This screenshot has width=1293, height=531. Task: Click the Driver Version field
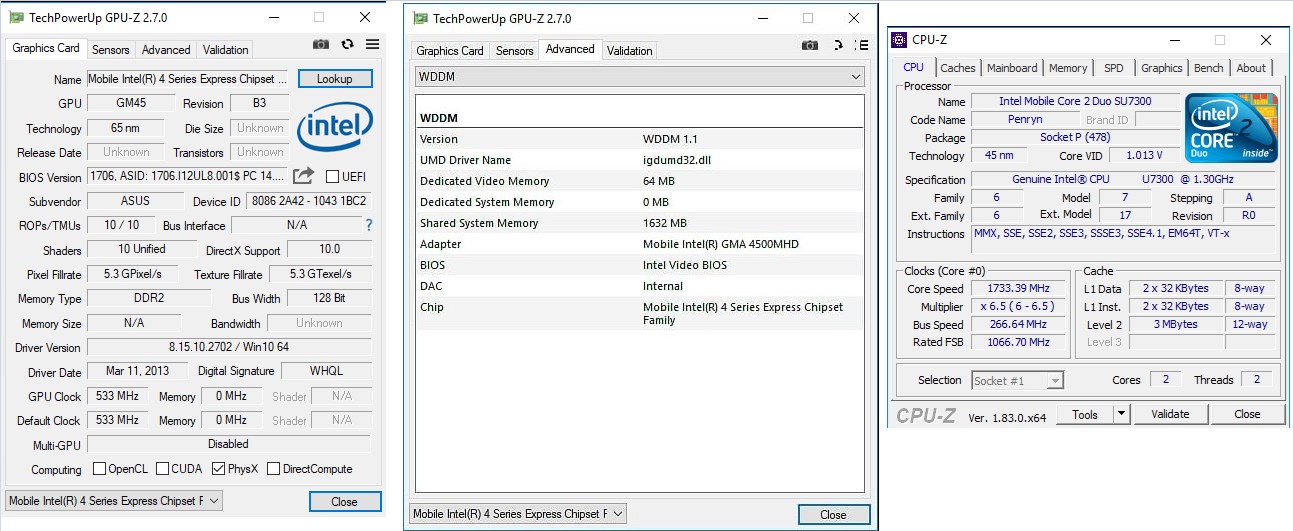click(x=228, y=347)
